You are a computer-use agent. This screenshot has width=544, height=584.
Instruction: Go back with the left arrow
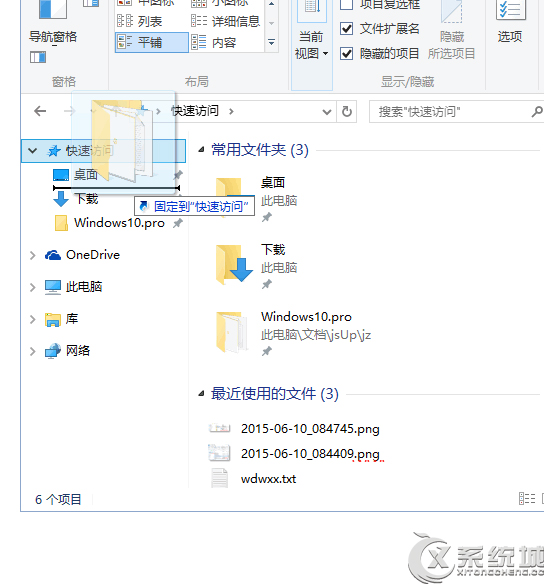click(x=40, y=111)
